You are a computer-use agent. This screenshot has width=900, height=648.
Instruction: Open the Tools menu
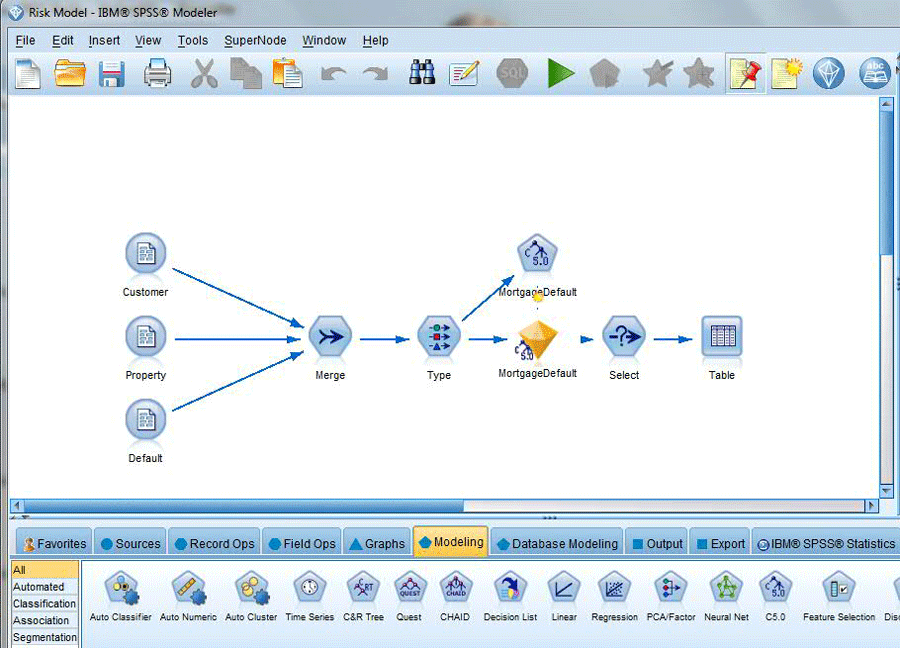[x=193, y=40]
